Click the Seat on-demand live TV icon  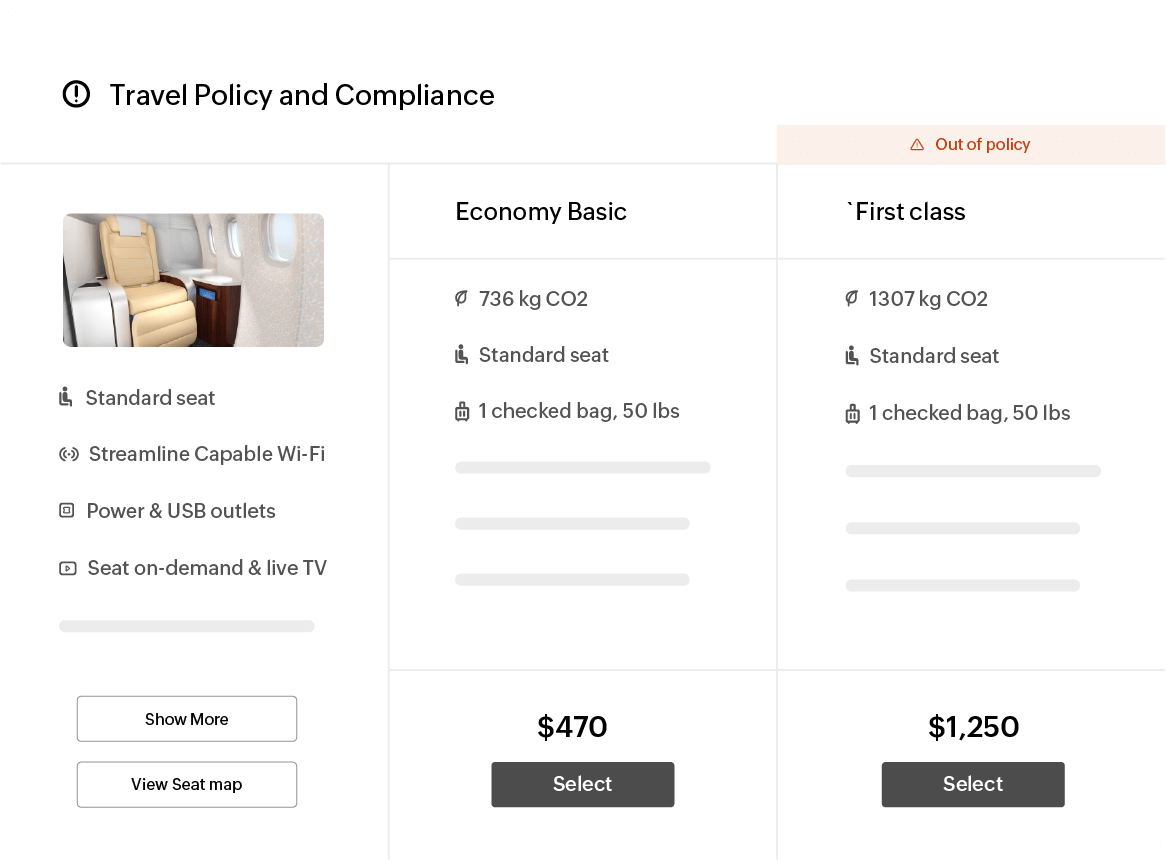pyautogui.click(x=67, y=568)
